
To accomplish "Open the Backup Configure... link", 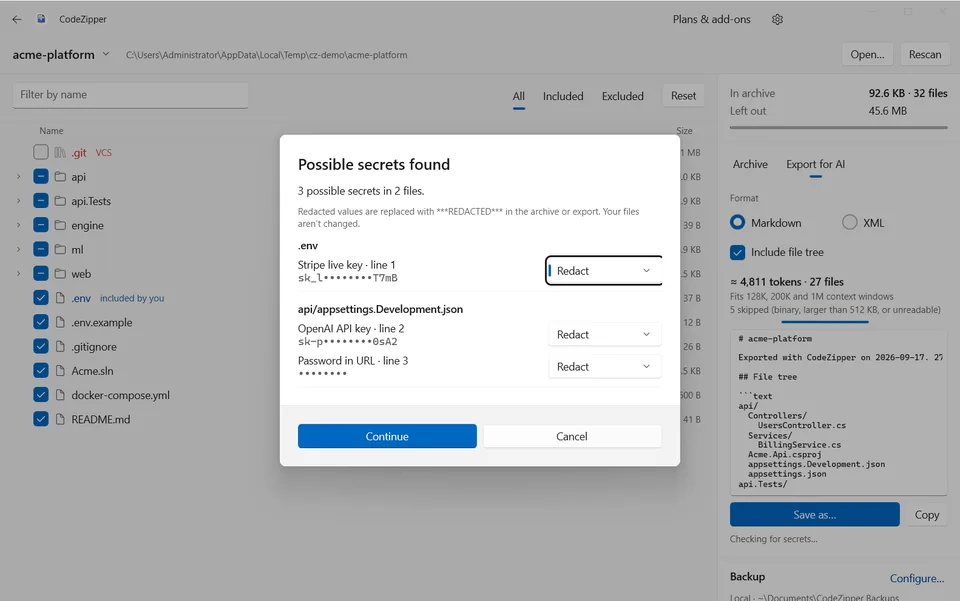I will point(917,578).
